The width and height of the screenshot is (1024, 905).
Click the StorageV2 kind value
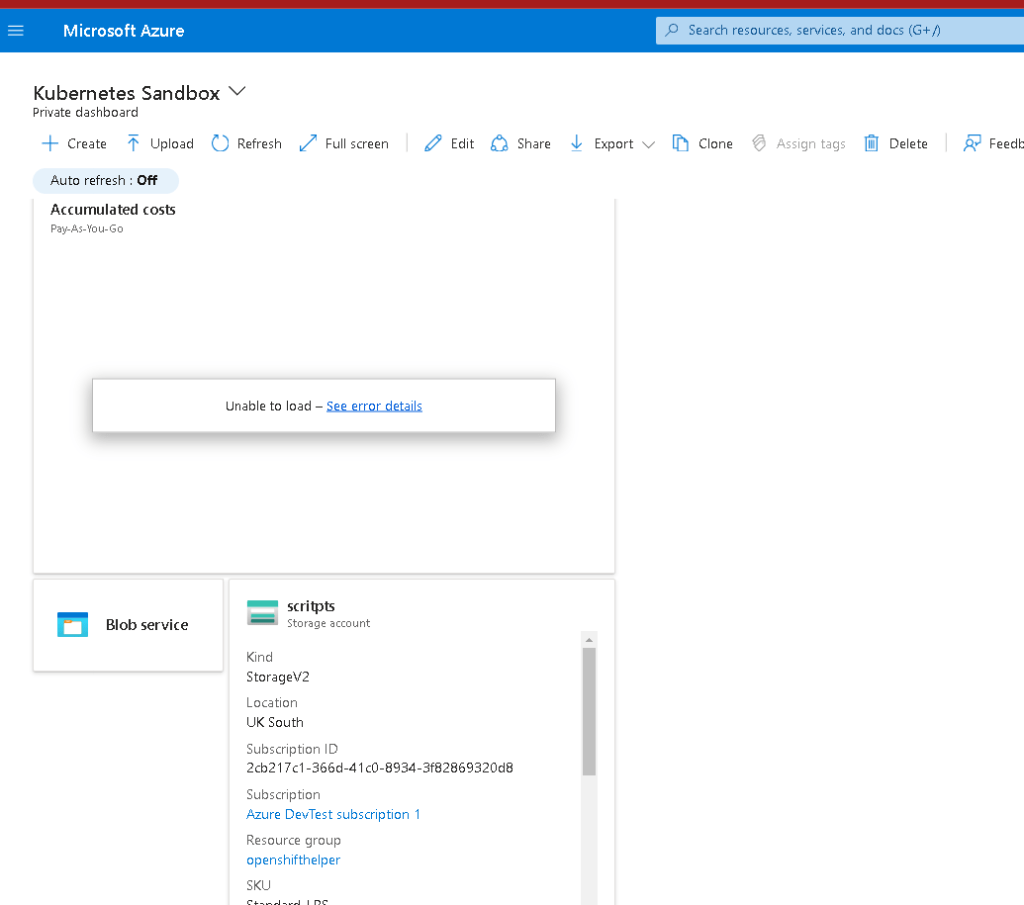coord(278,677)
